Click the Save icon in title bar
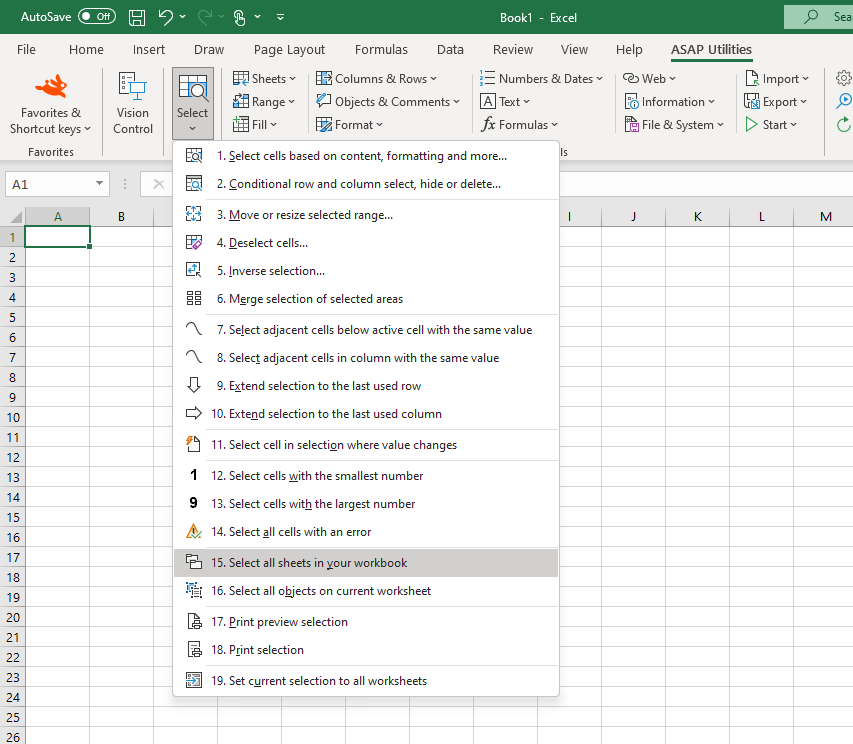Image resolution: width=853 pixels, height=744 pixels. tap(137, 17)
